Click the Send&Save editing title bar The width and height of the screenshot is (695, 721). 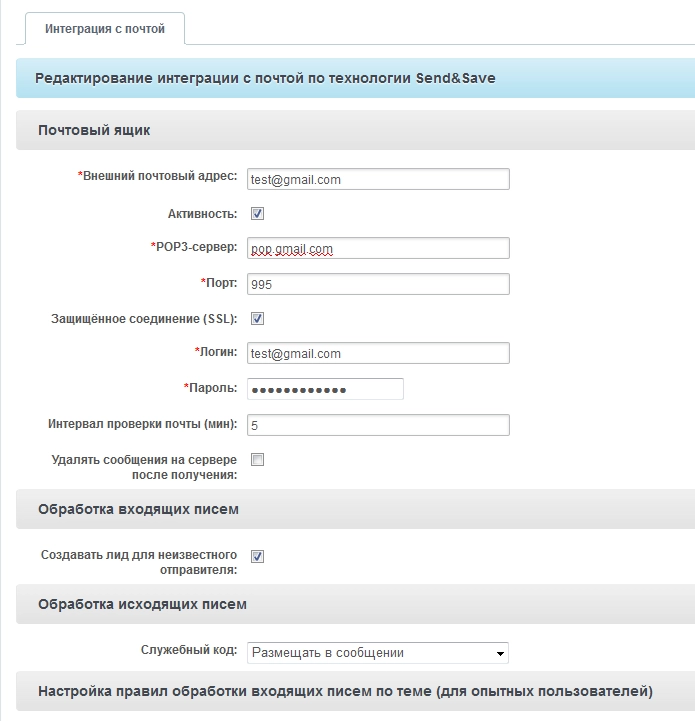pos(265,78)
